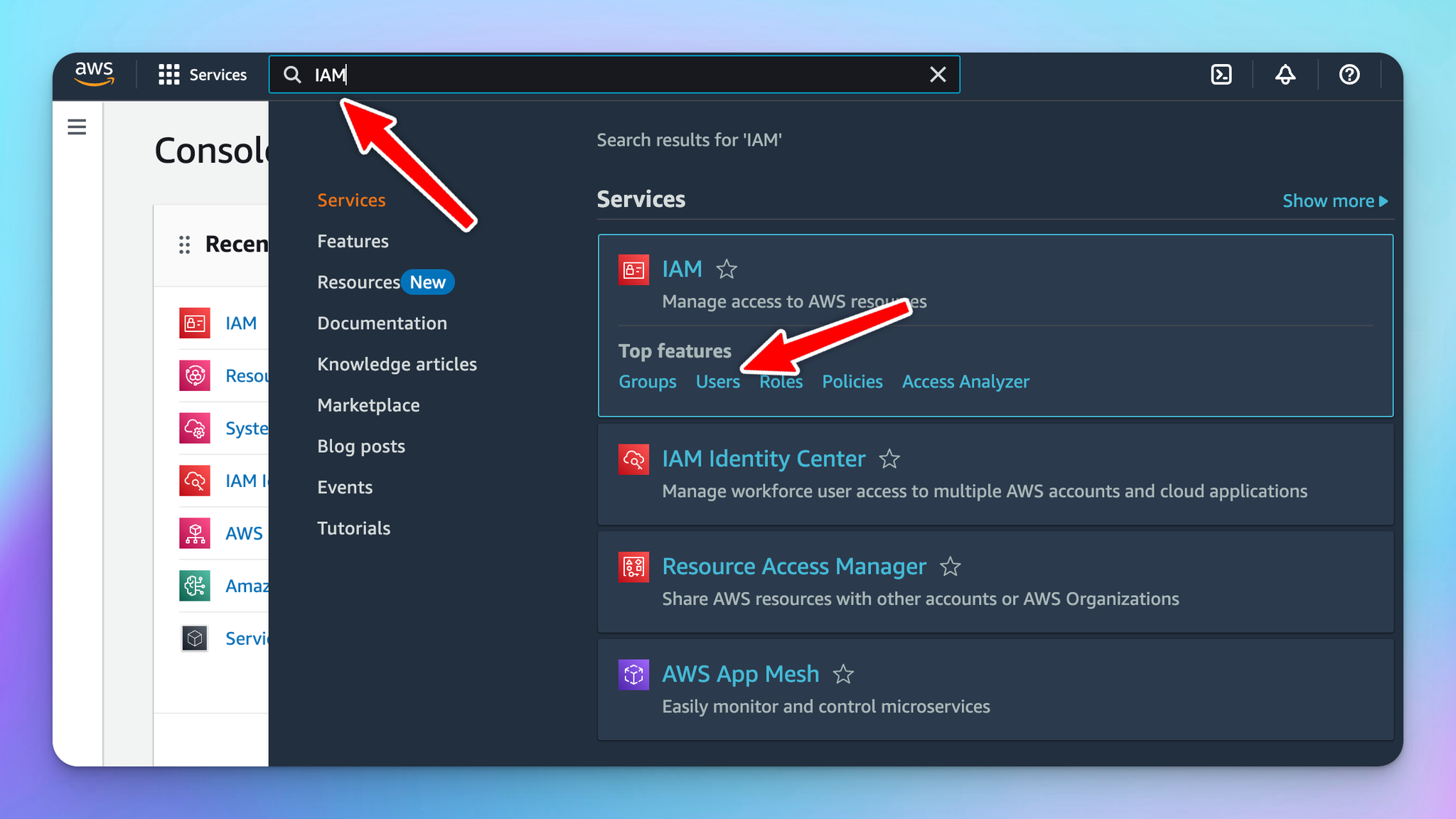Open the IAM service result
This screenshot has width=1456, height=819.
[682, 269]
